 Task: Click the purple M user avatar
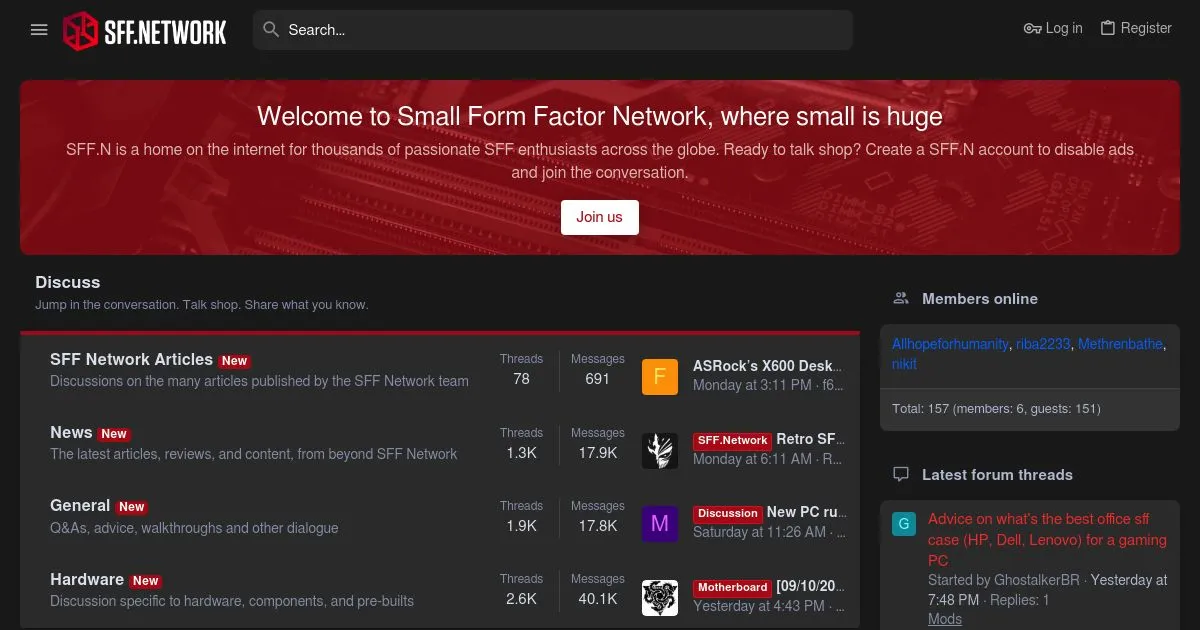point(660,524)
